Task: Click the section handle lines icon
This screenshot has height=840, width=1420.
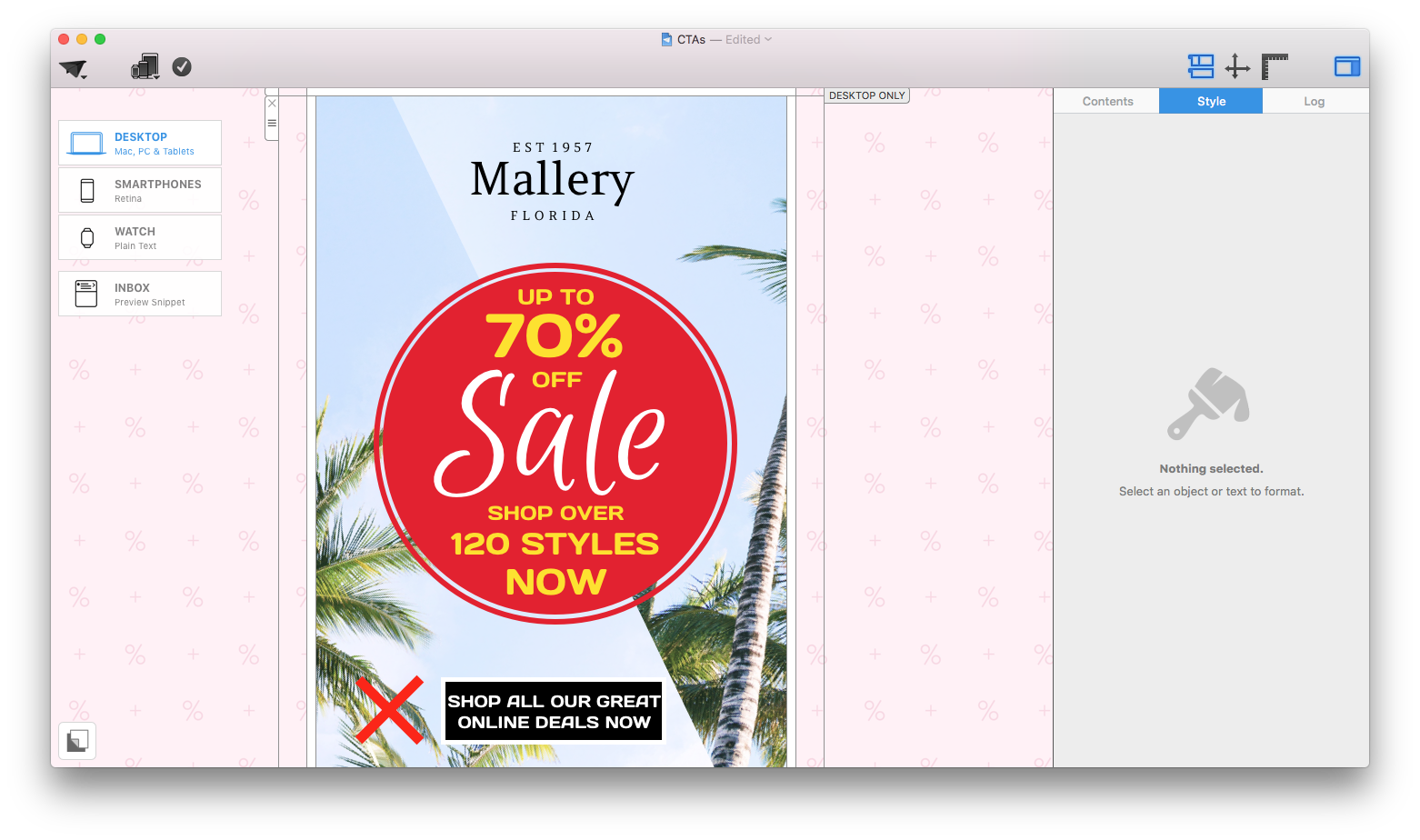Action: point(272,123)
